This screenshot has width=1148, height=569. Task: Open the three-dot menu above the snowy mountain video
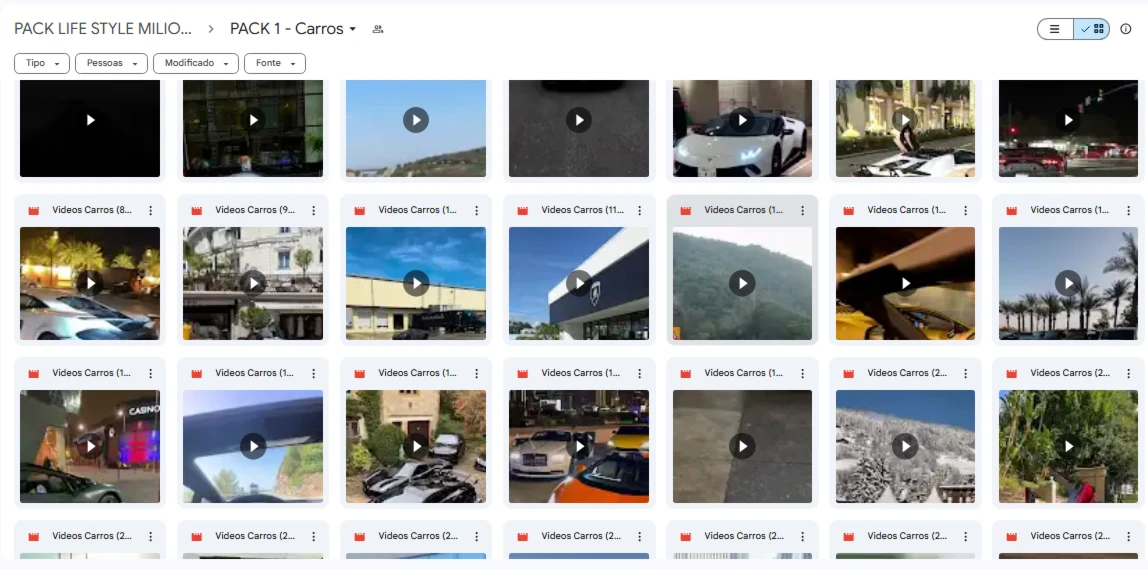966,373
